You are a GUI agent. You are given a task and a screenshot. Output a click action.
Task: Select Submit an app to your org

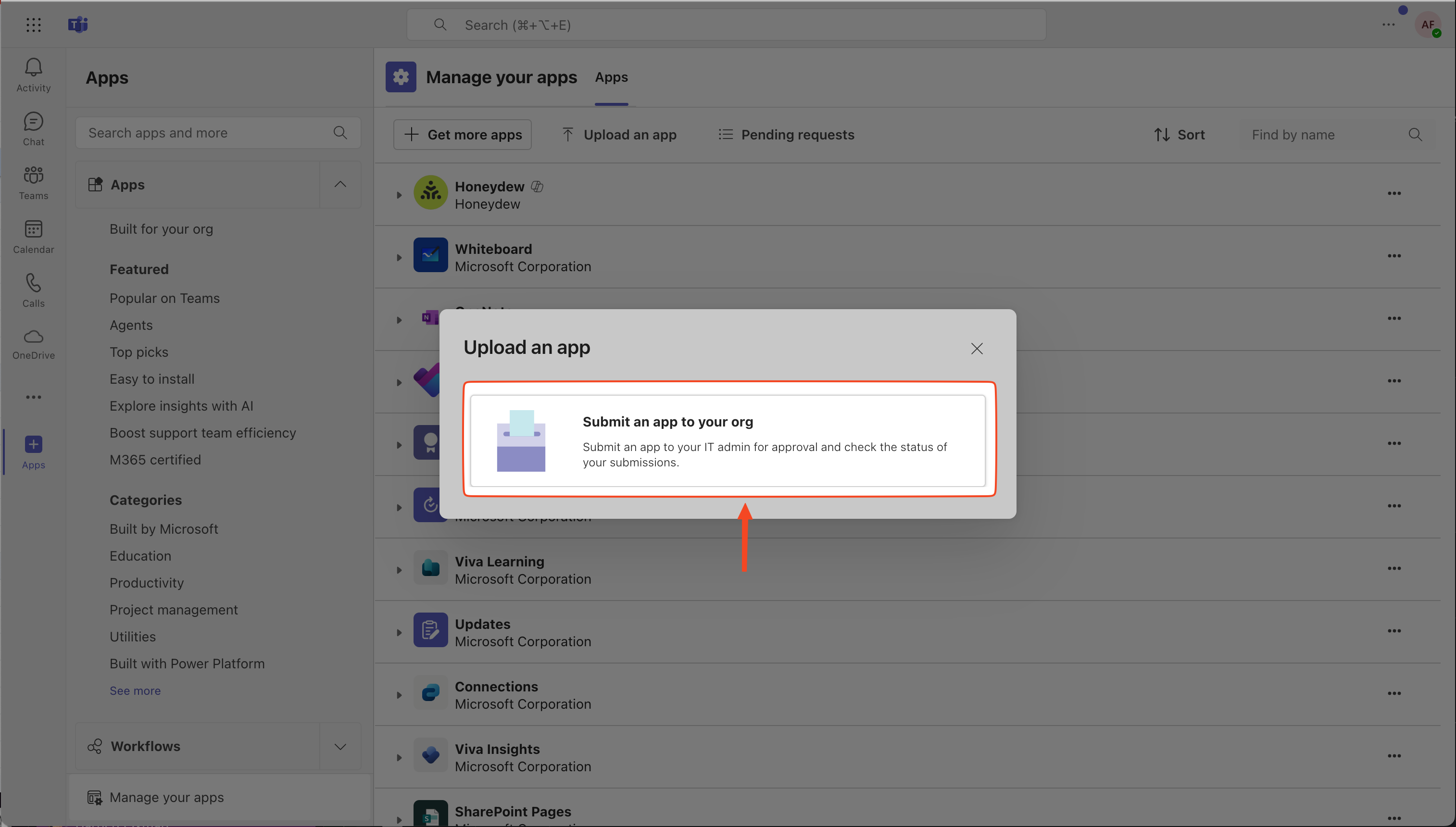(728, 441)
